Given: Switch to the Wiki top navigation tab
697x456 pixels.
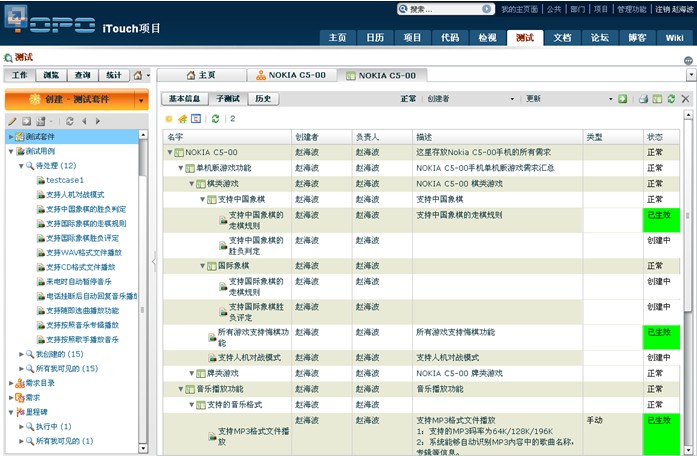Looking at the screenshot, I should pos(674,37).
